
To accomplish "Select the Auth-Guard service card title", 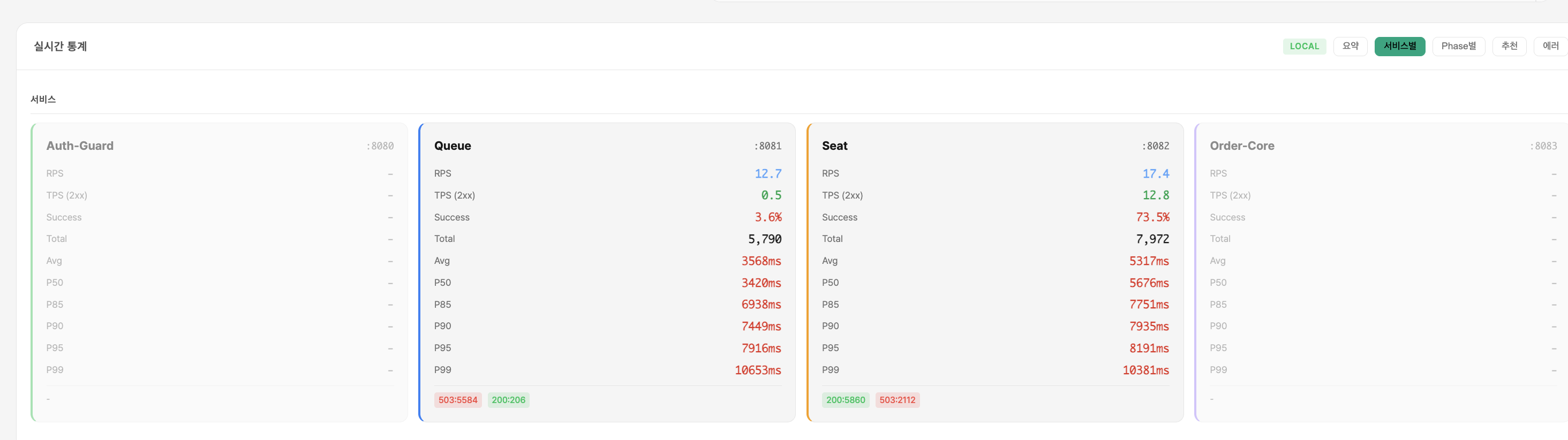I will tap(80, 146).
